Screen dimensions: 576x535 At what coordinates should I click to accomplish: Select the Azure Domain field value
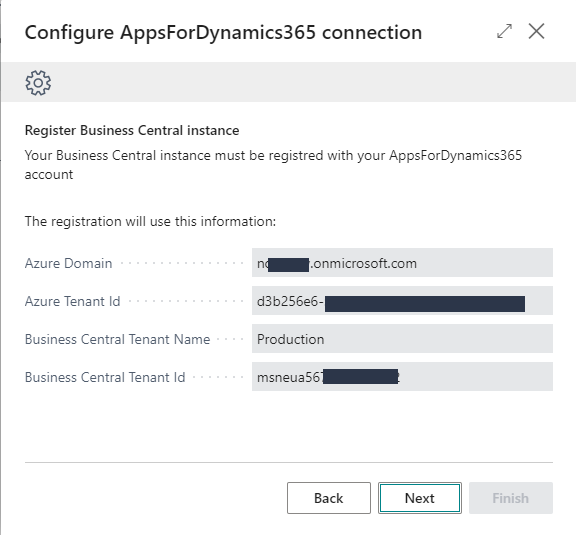(402, 263)
